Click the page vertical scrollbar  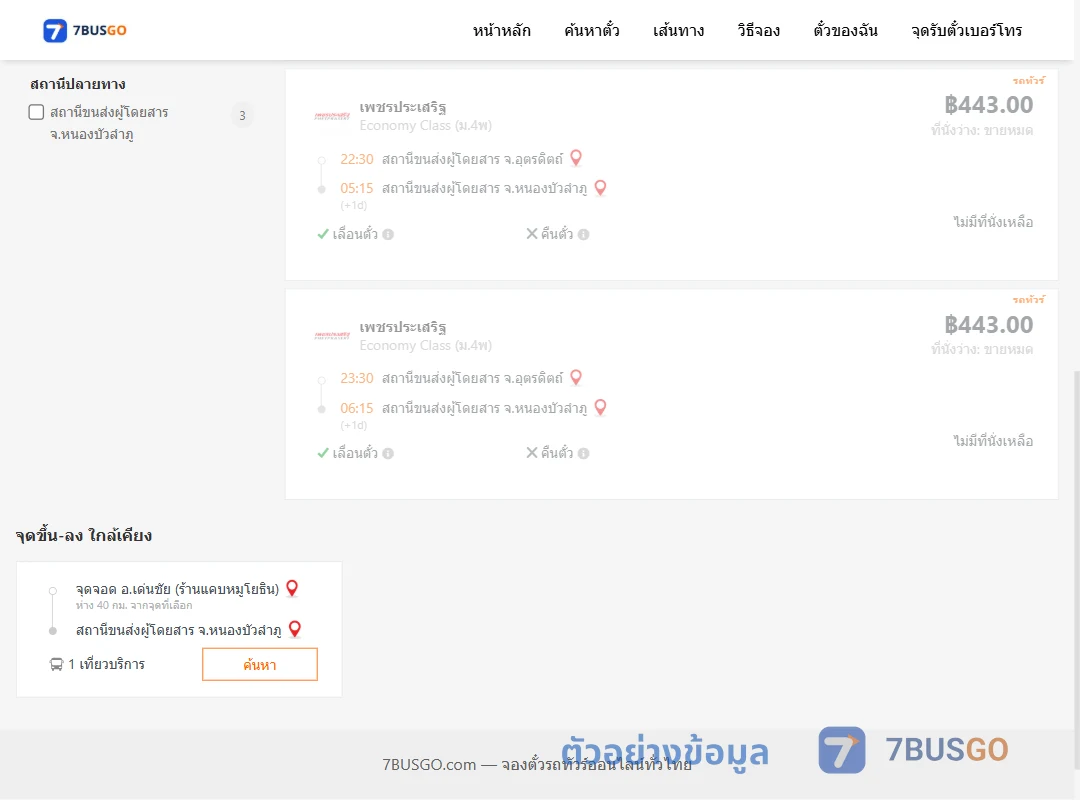pos(1076,537)
